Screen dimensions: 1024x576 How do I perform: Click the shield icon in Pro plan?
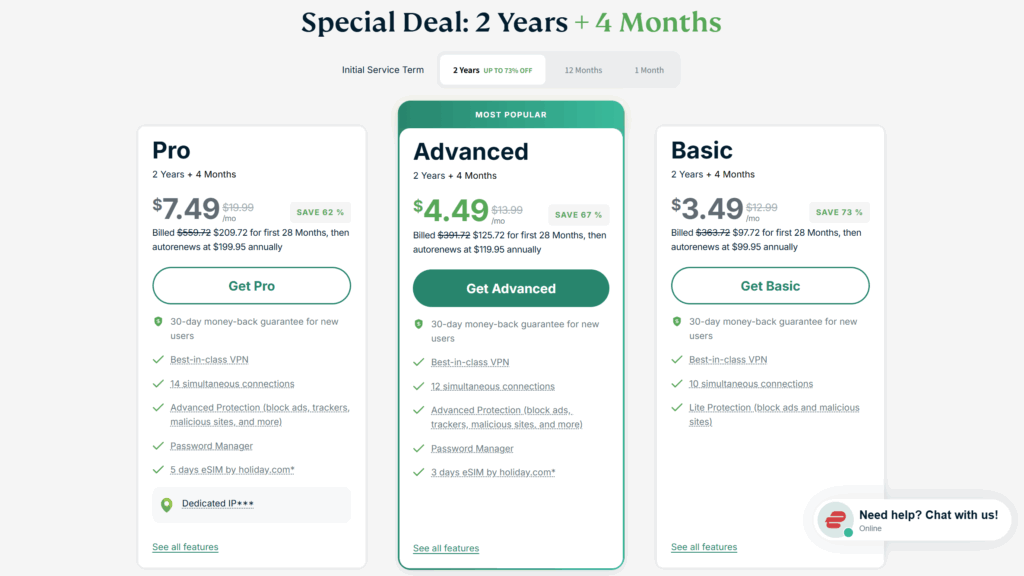tap(158, 322)
